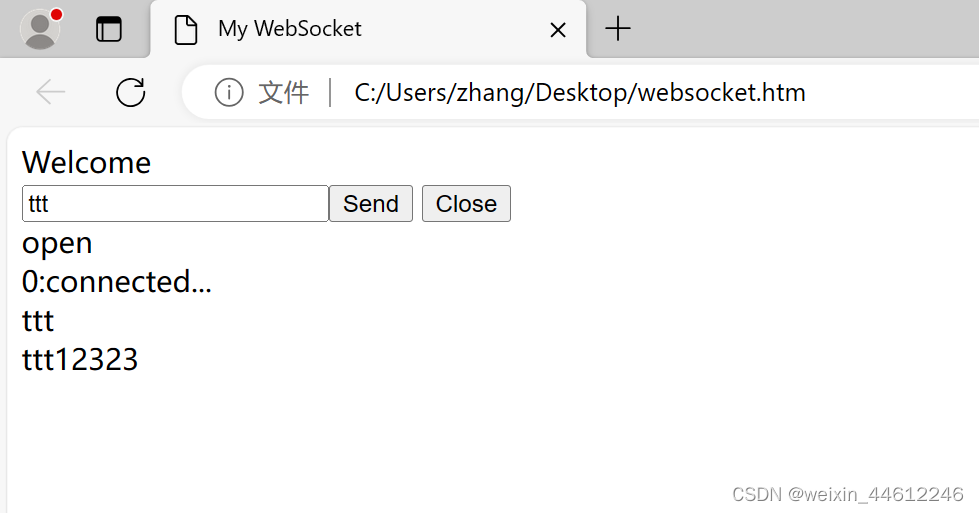The image size is (979, 513).
Task: Click the page icon on My WebSocket tab
Action: pyautogui.click(x=185, y=30)
